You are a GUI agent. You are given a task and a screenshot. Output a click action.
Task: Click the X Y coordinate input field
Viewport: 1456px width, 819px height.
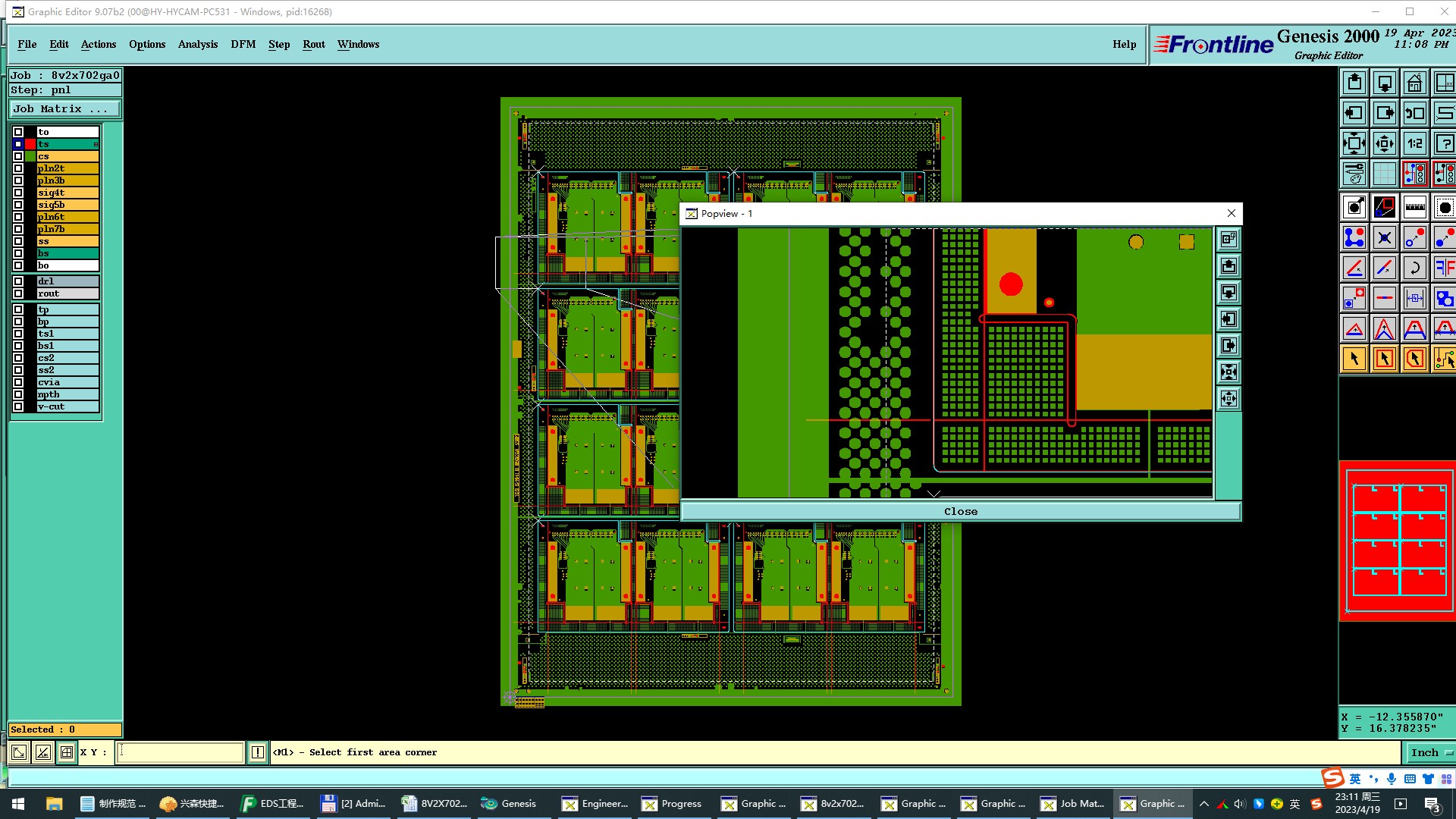click(x=180, y=752)
